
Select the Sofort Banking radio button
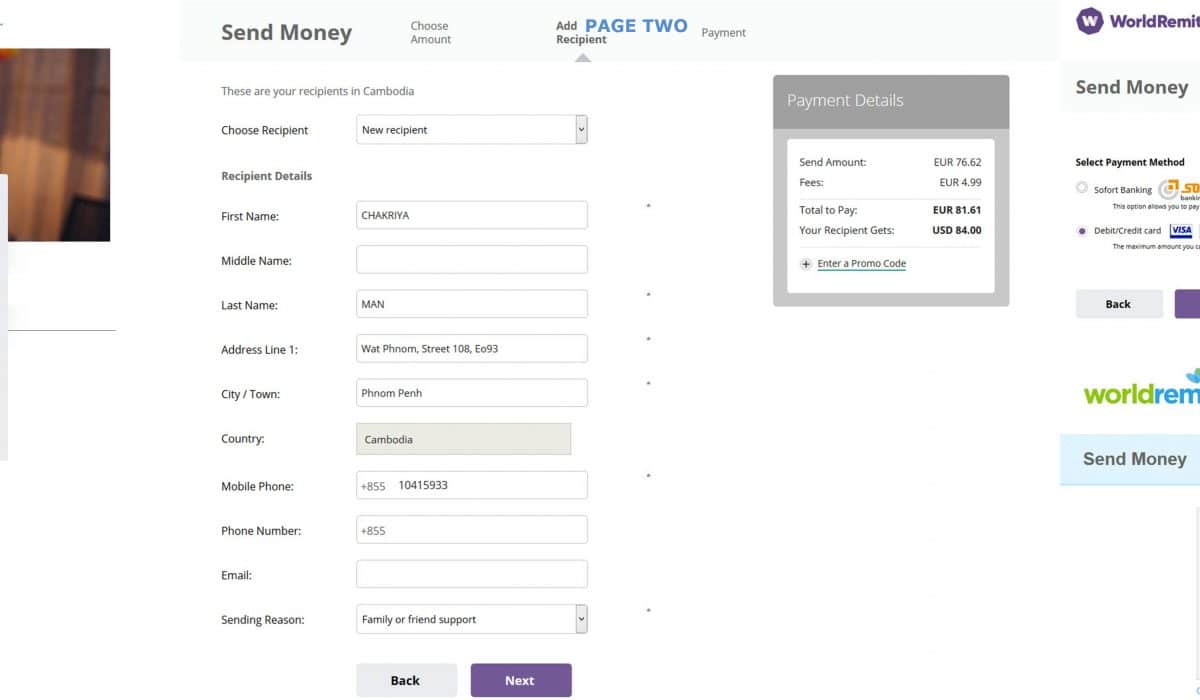coord(1082,188)
